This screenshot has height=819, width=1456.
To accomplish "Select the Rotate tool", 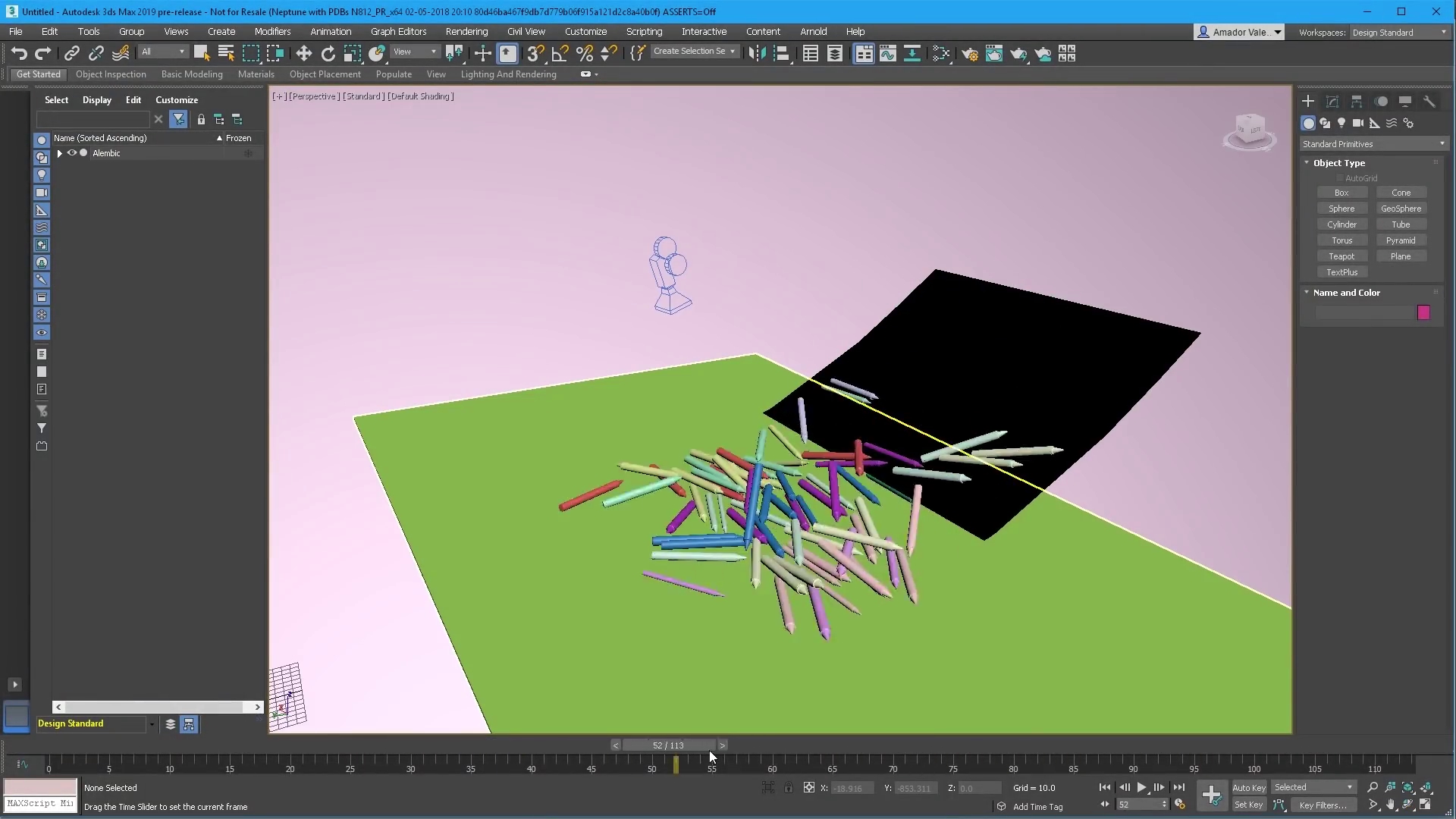I will point(328,53).
